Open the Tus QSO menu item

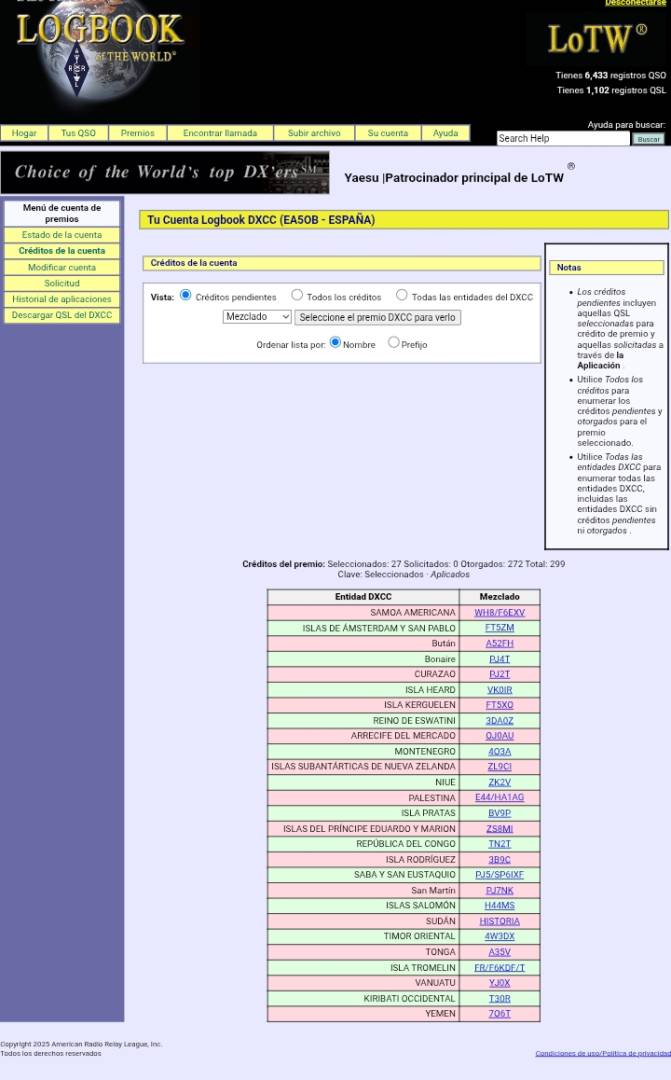coord(79,133)
